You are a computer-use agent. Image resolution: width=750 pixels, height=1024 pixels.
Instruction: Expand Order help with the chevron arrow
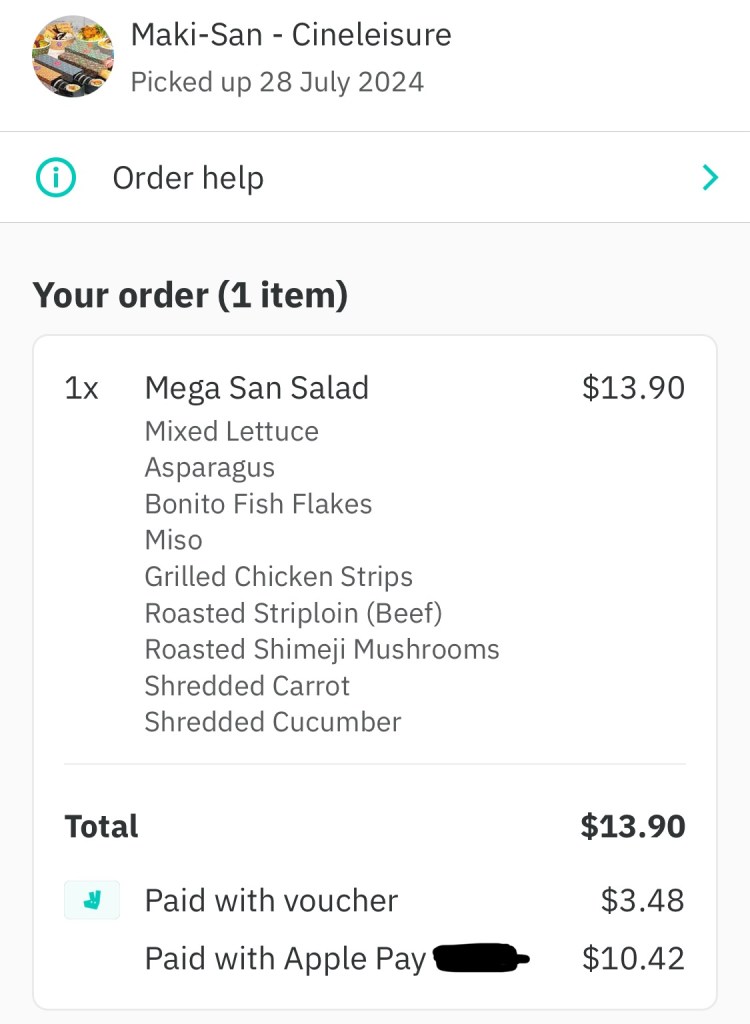tap(709, 178)
